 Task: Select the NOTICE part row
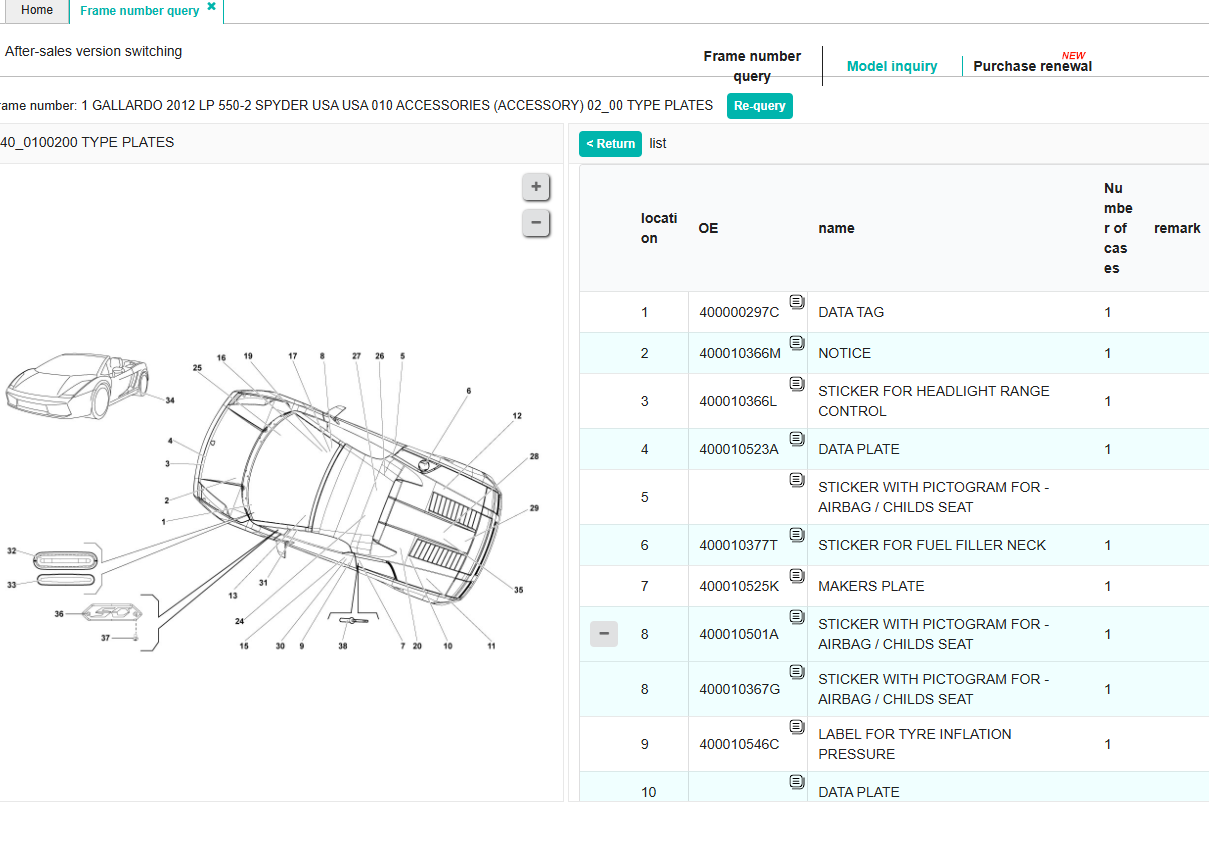[x=844, y=354]
